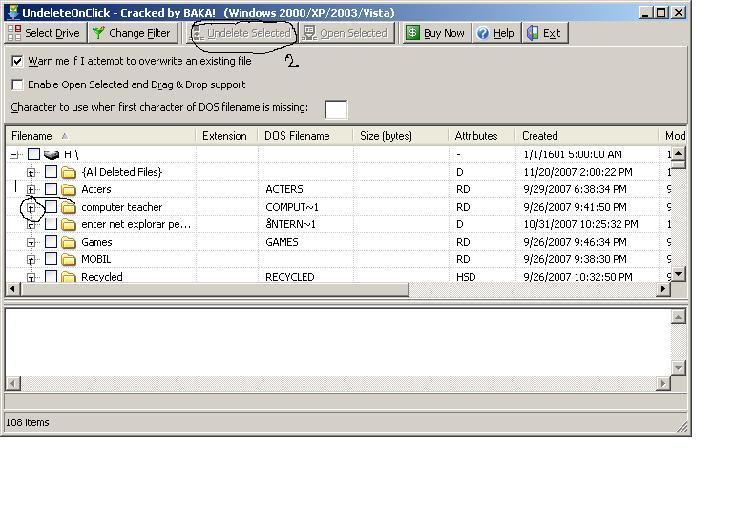Viewport: 738px width, 532px height.
Task: Select the MOBIL folder row
Action: pyautogui.click(x=96, y=259)
